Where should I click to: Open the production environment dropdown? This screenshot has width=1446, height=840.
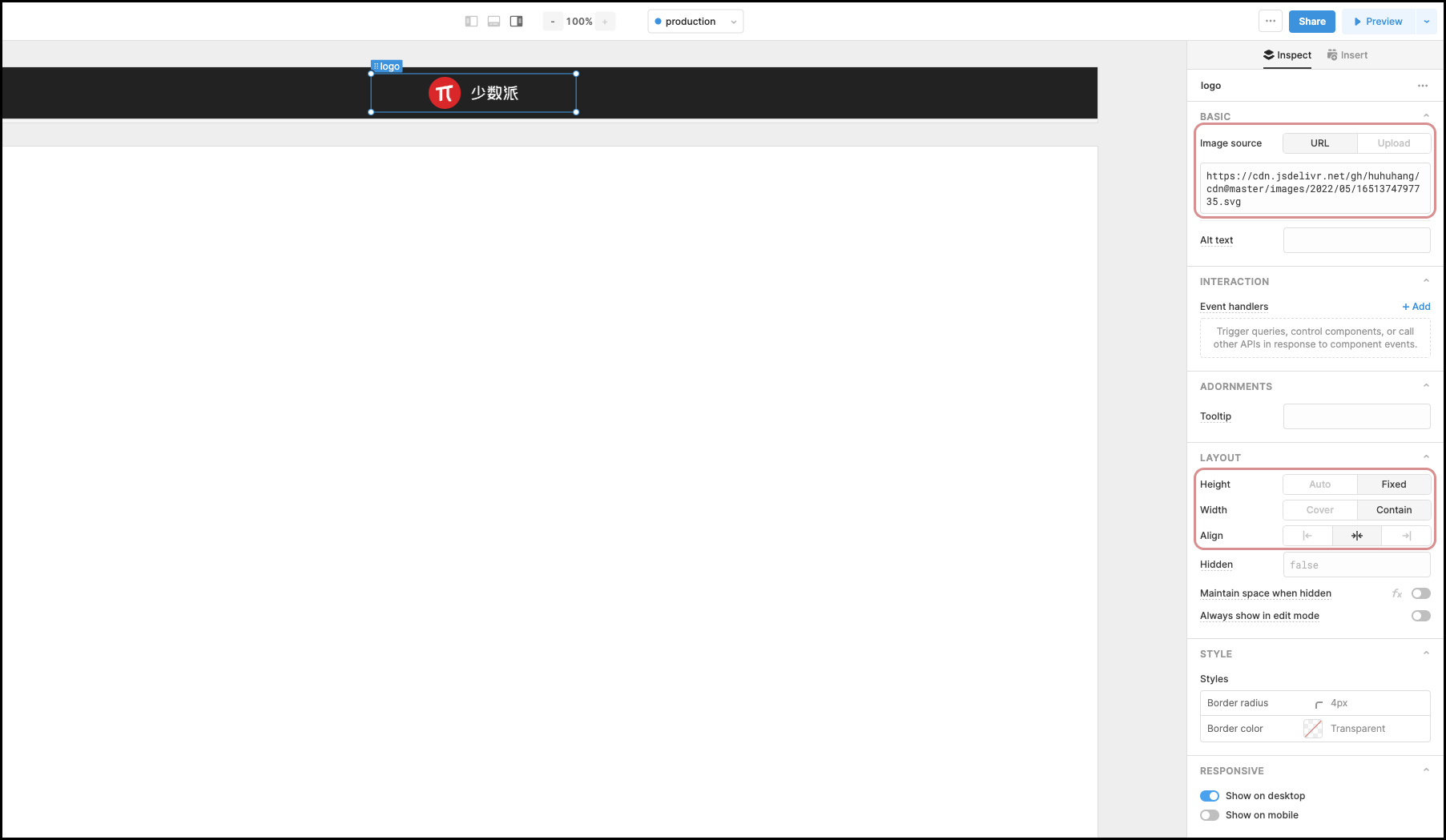695,22
